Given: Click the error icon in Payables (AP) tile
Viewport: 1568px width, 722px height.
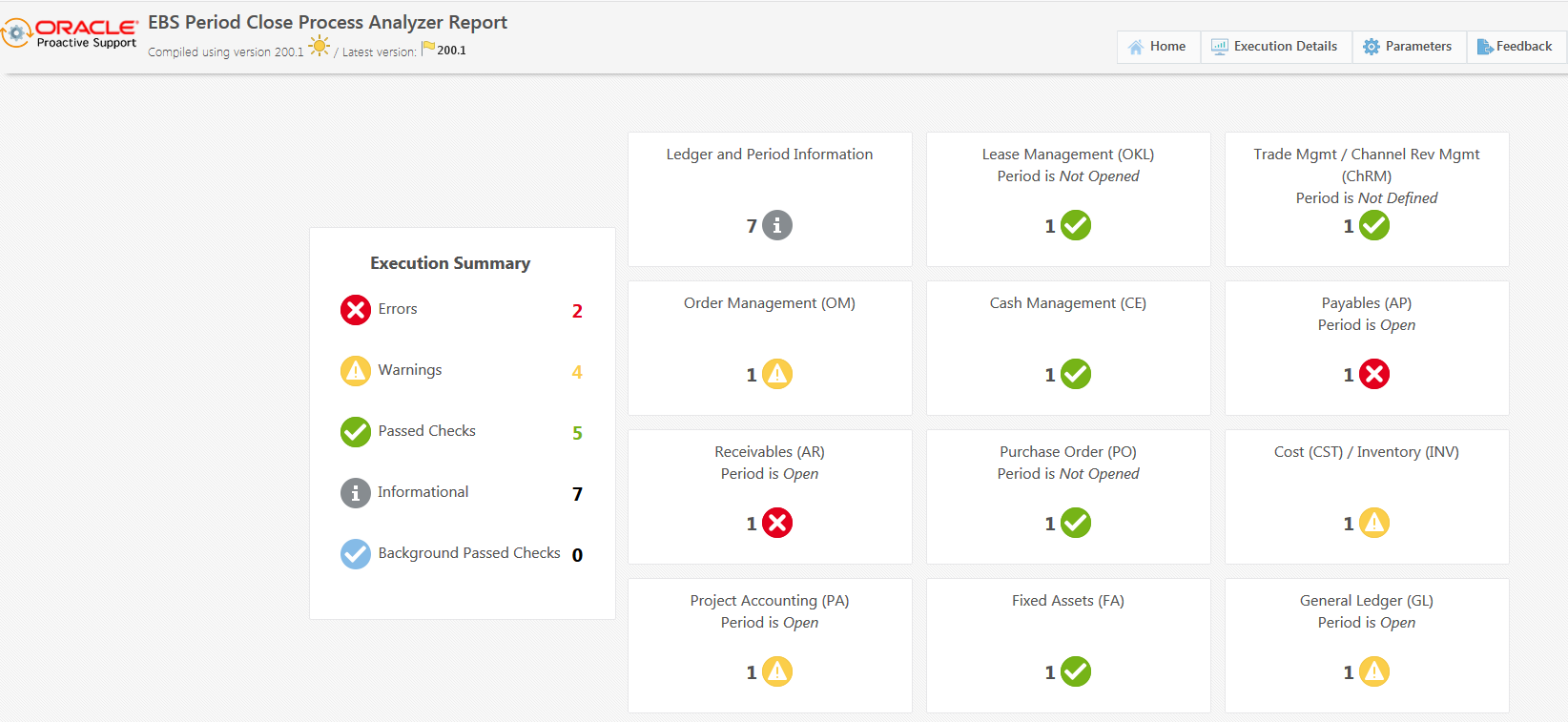Looking at the screenshot, I should pyautogui.click(x=1374, y=374).
